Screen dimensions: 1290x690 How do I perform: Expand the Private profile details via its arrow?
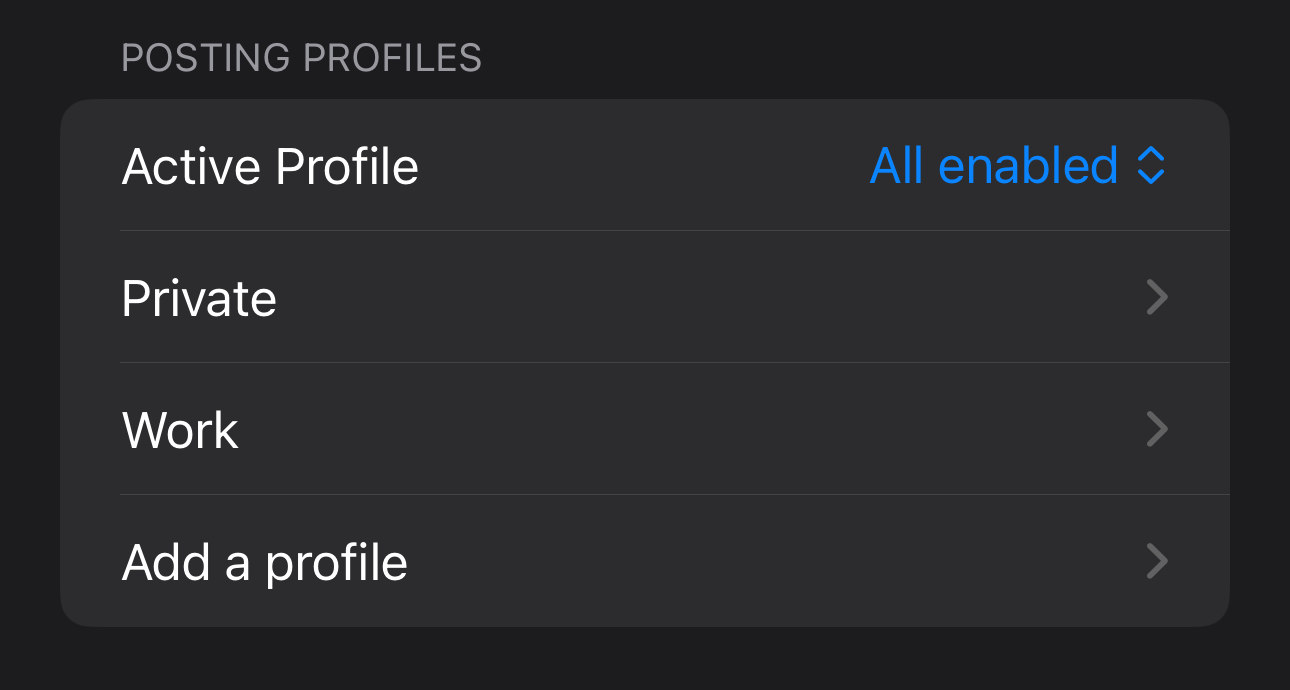tap(1156, 298)
